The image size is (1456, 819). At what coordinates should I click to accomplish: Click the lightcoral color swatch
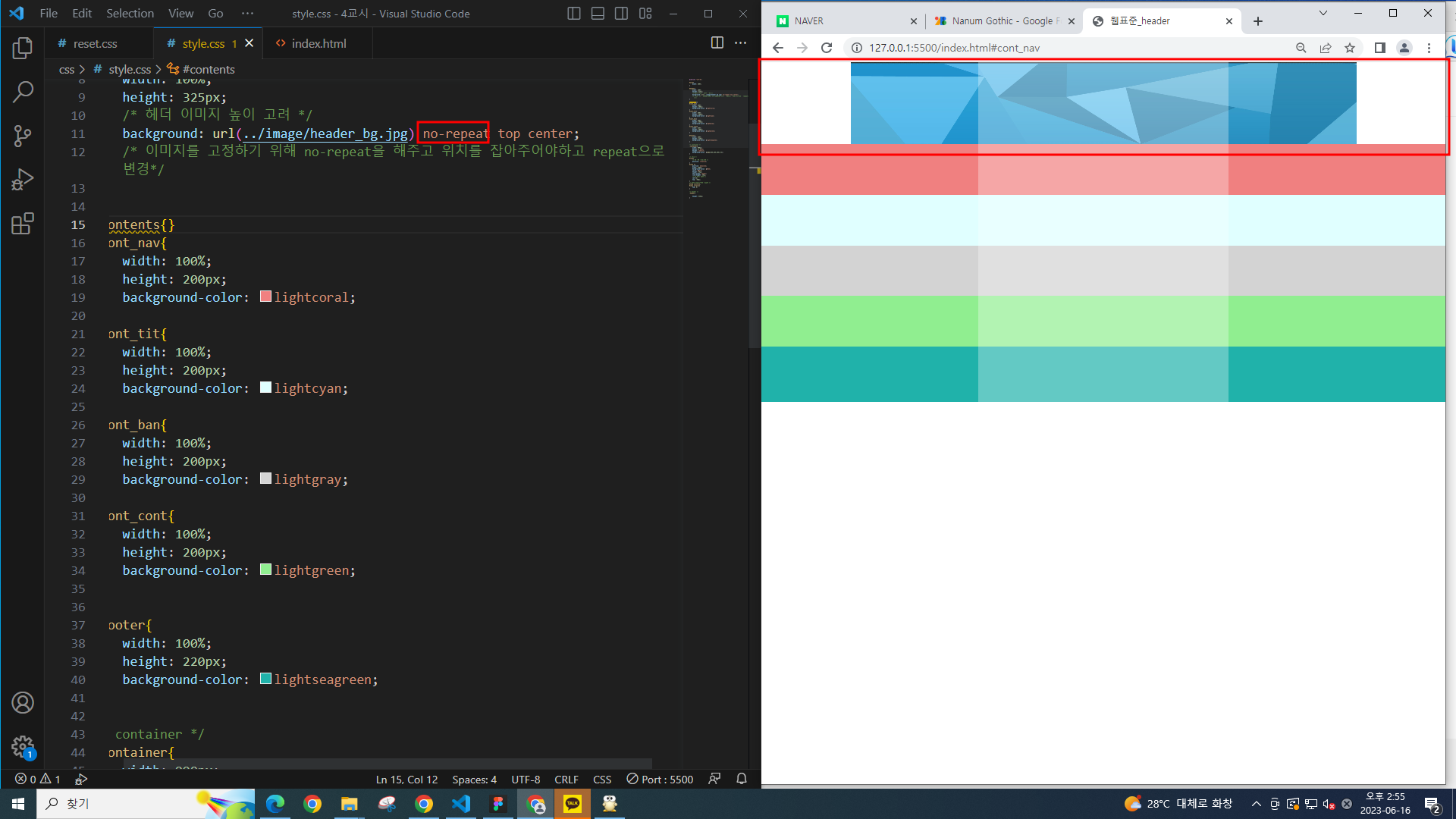point(265,297)
